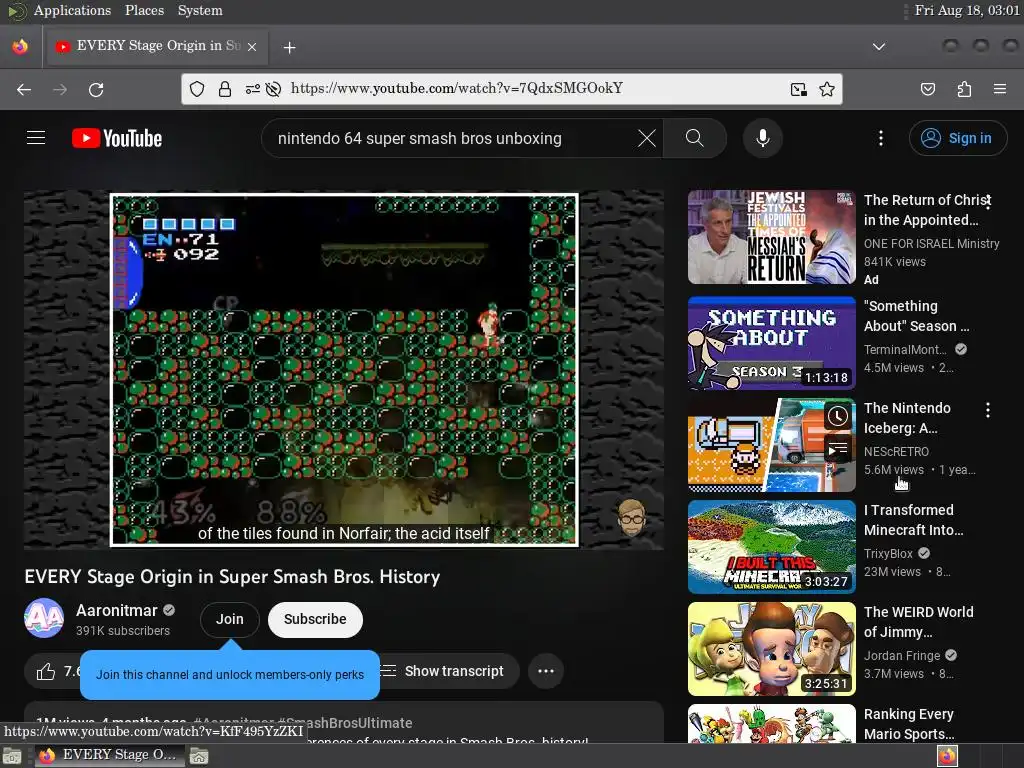Open the Places menu
The height and width of the screenshot is (768, 1024).
144,10
